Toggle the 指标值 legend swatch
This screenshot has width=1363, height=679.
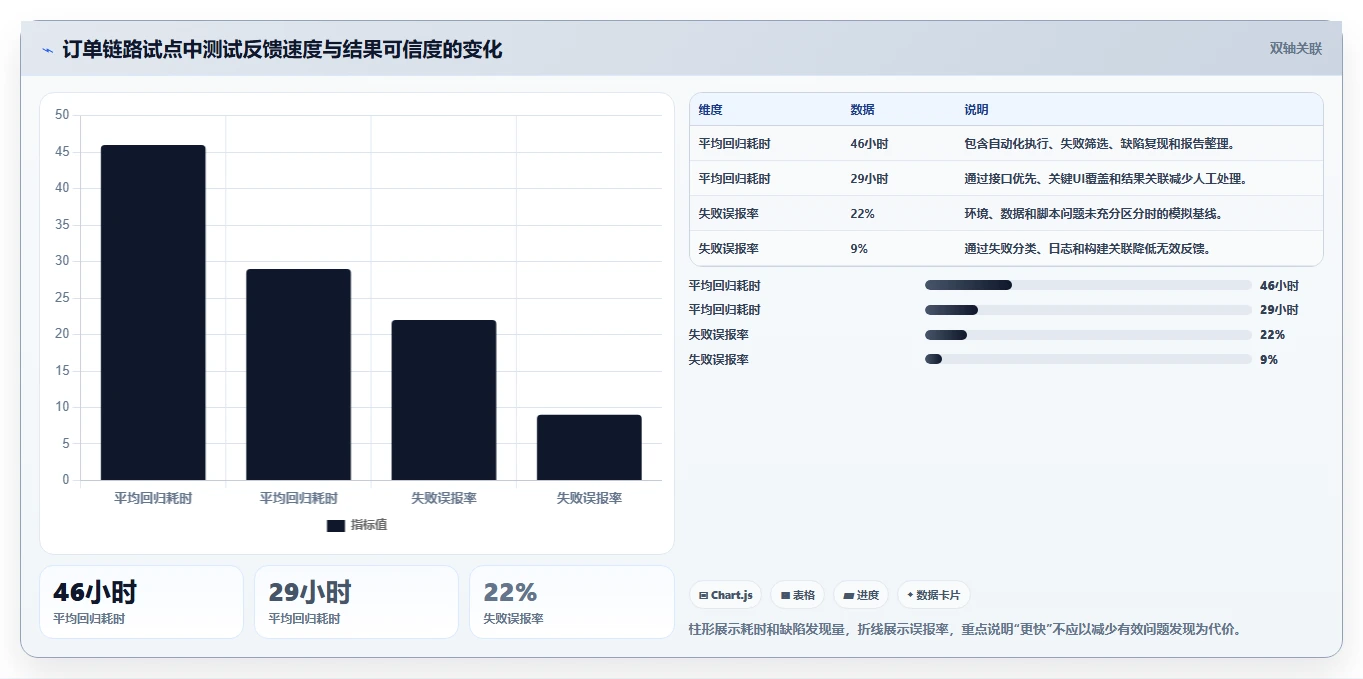pyautogui.click(x=336, y=525)
